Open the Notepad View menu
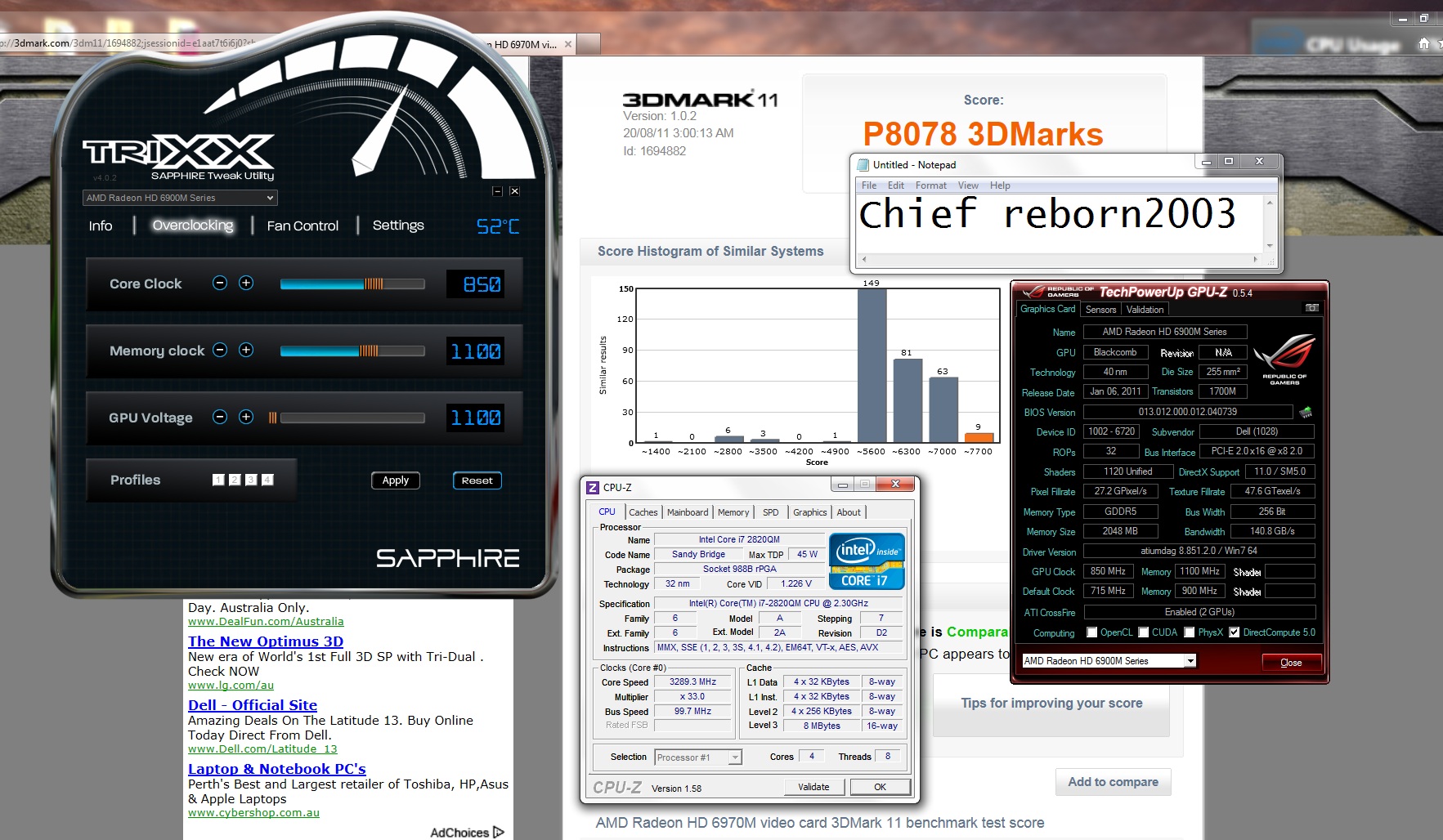The height and width of the screenshot is (840, 1443). (x=968, y=185)
